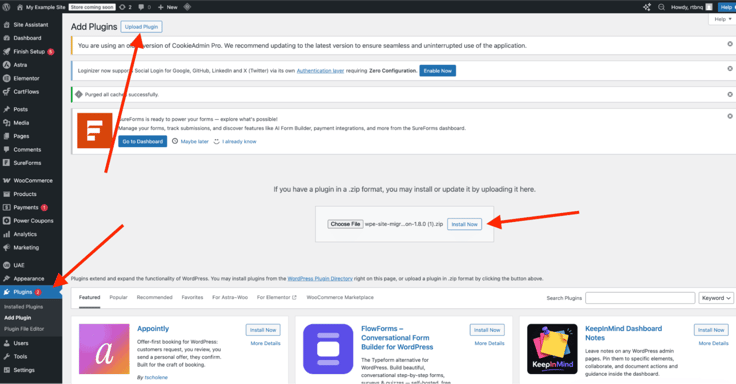The image size is (736, 384).
Task: Click the Upload Plugin button
Action: click(x=141, y=27)
